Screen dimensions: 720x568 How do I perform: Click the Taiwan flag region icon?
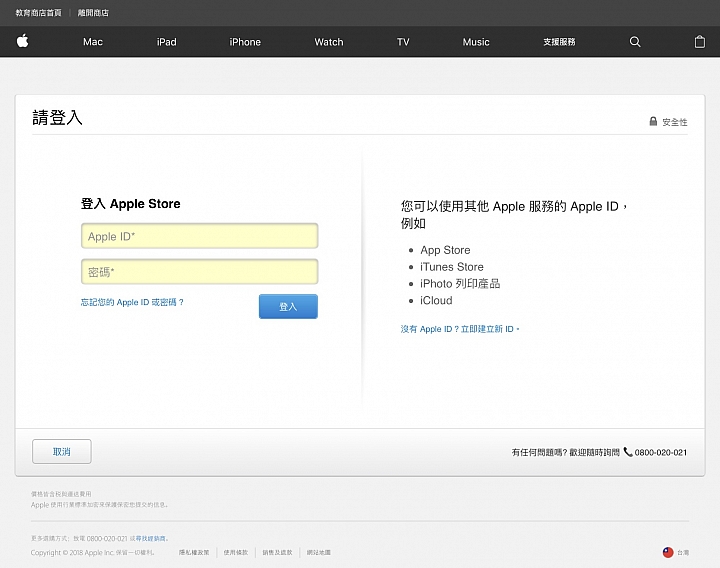click(x=668, y=552)
